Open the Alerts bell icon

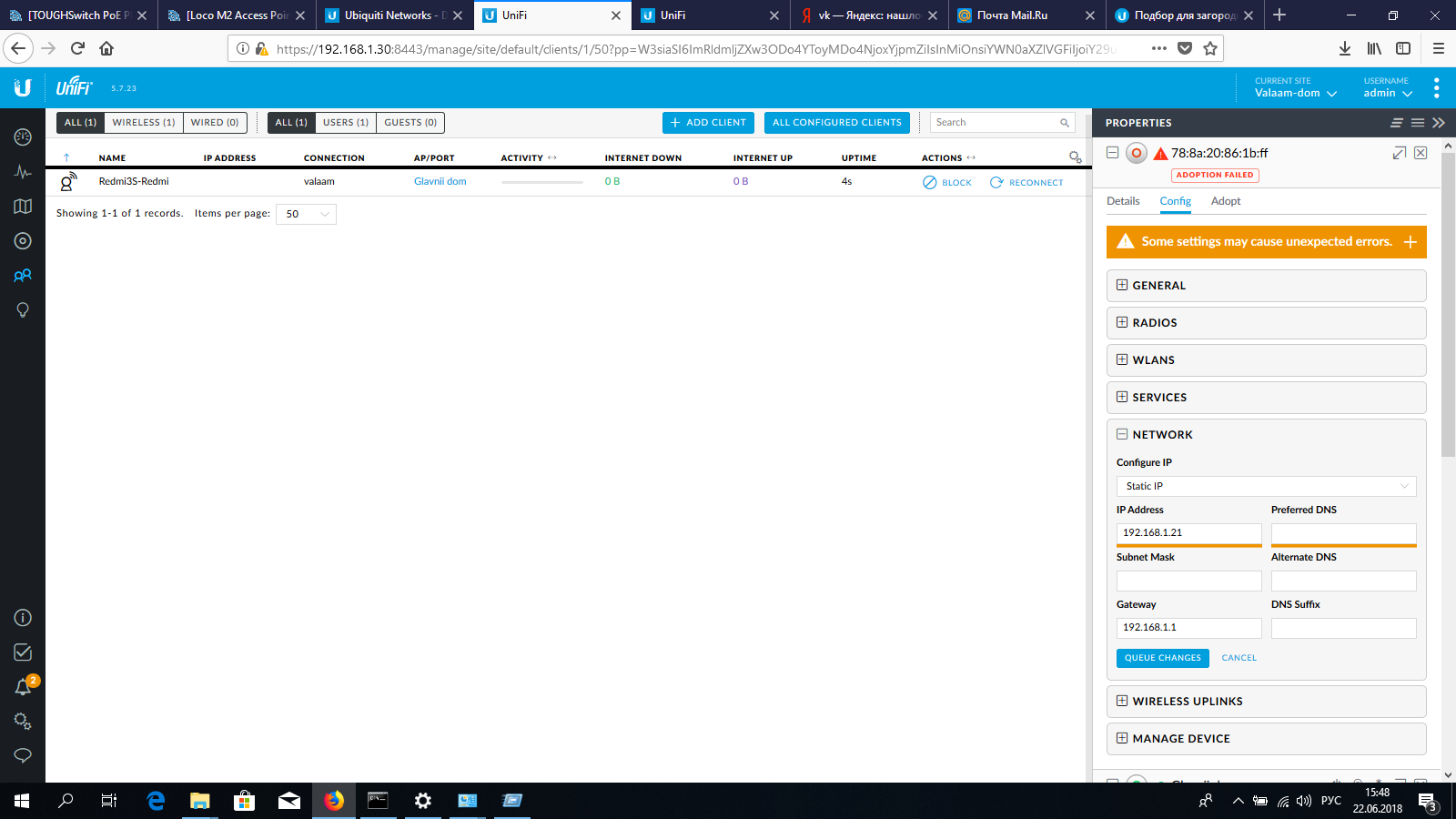point(23,687)
